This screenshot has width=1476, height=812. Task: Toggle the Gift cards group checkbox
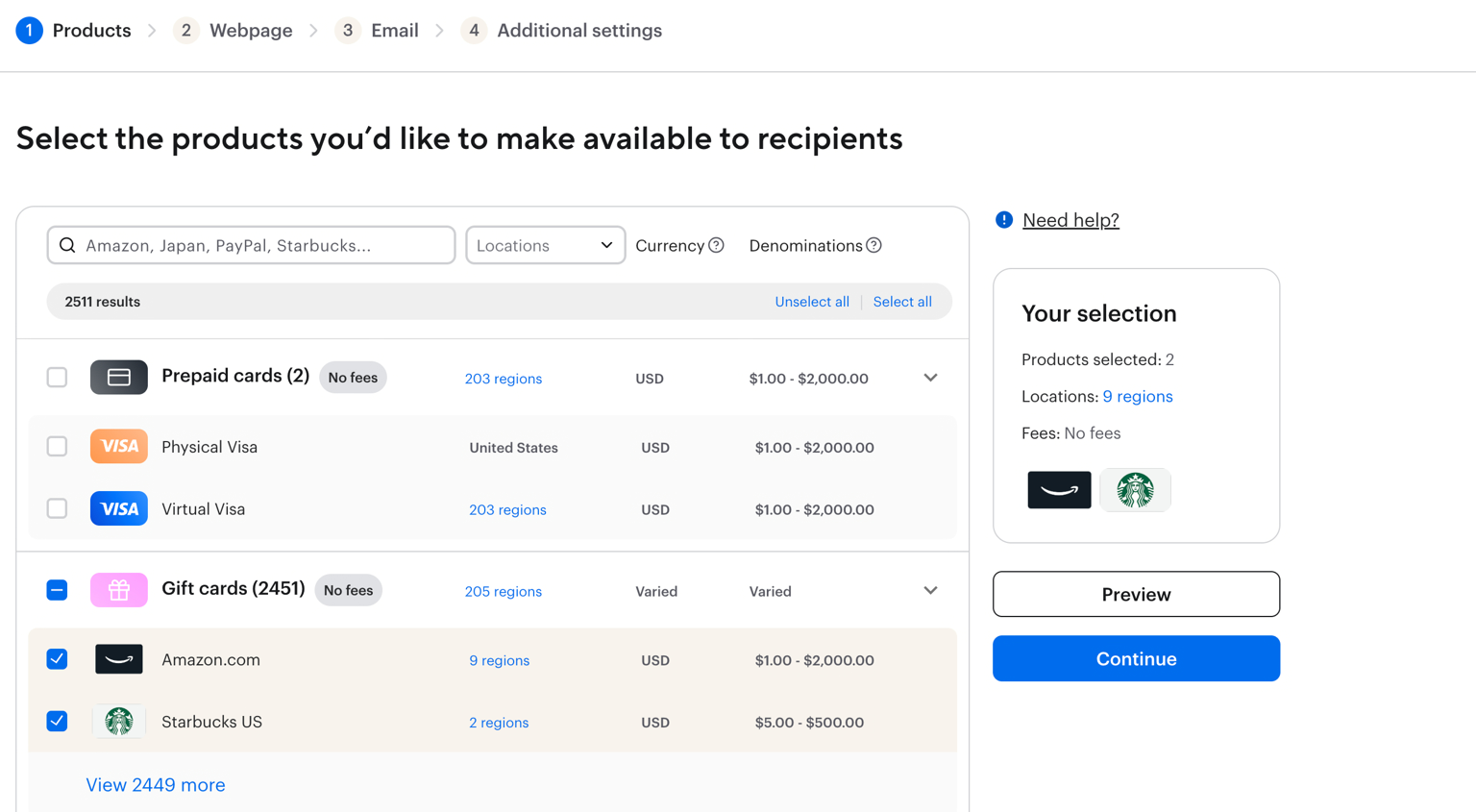pyautogui.click(x=58, y=590)
